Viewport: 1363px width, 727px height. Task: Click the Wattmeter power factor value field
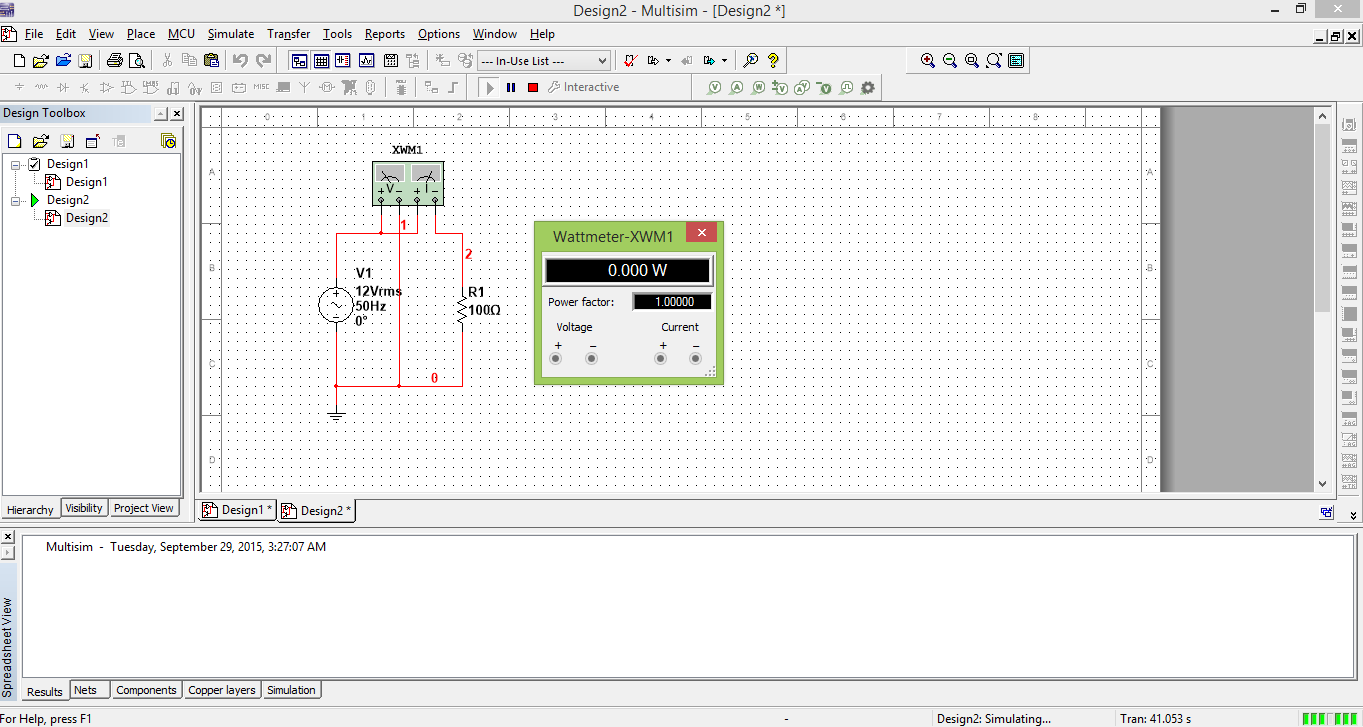click(x=672, y=302)
